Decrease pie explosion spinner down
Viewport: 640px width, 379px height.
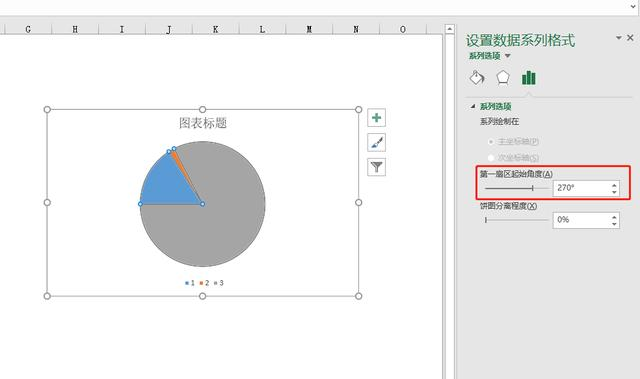click(614, 224)
